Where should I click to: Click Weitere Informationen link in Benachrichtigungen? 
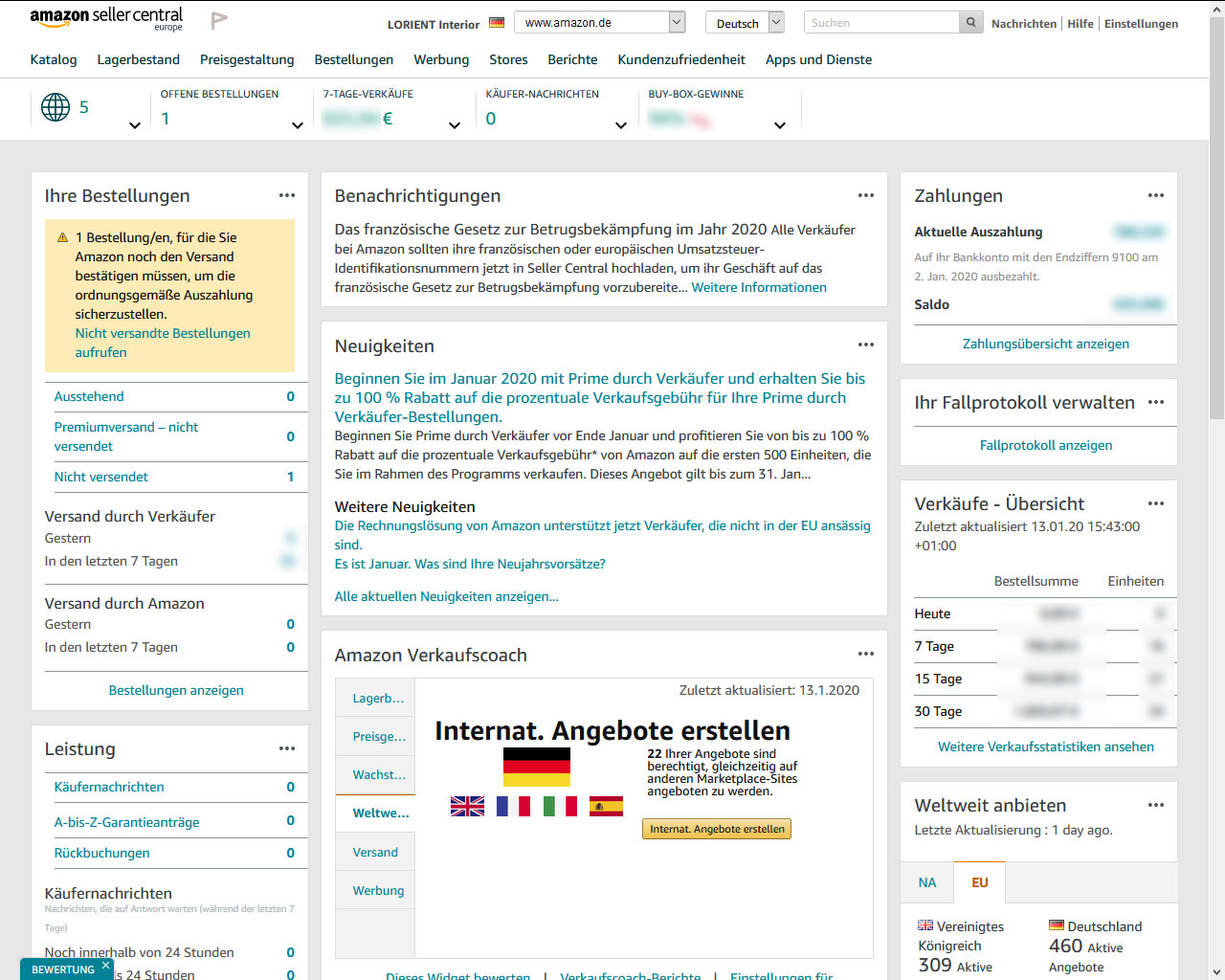click(x=759, y=287)
